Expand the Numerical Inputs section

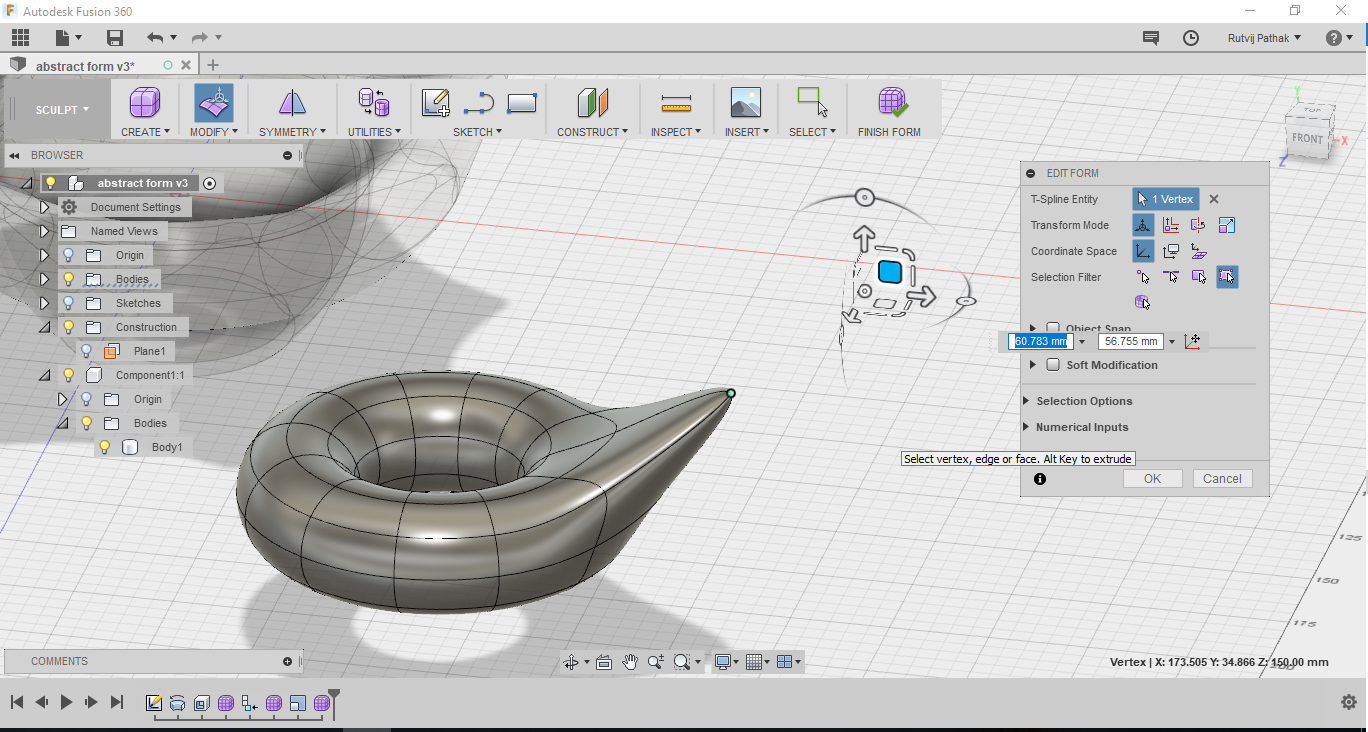pyautogui.click(x=1081, y=427)
